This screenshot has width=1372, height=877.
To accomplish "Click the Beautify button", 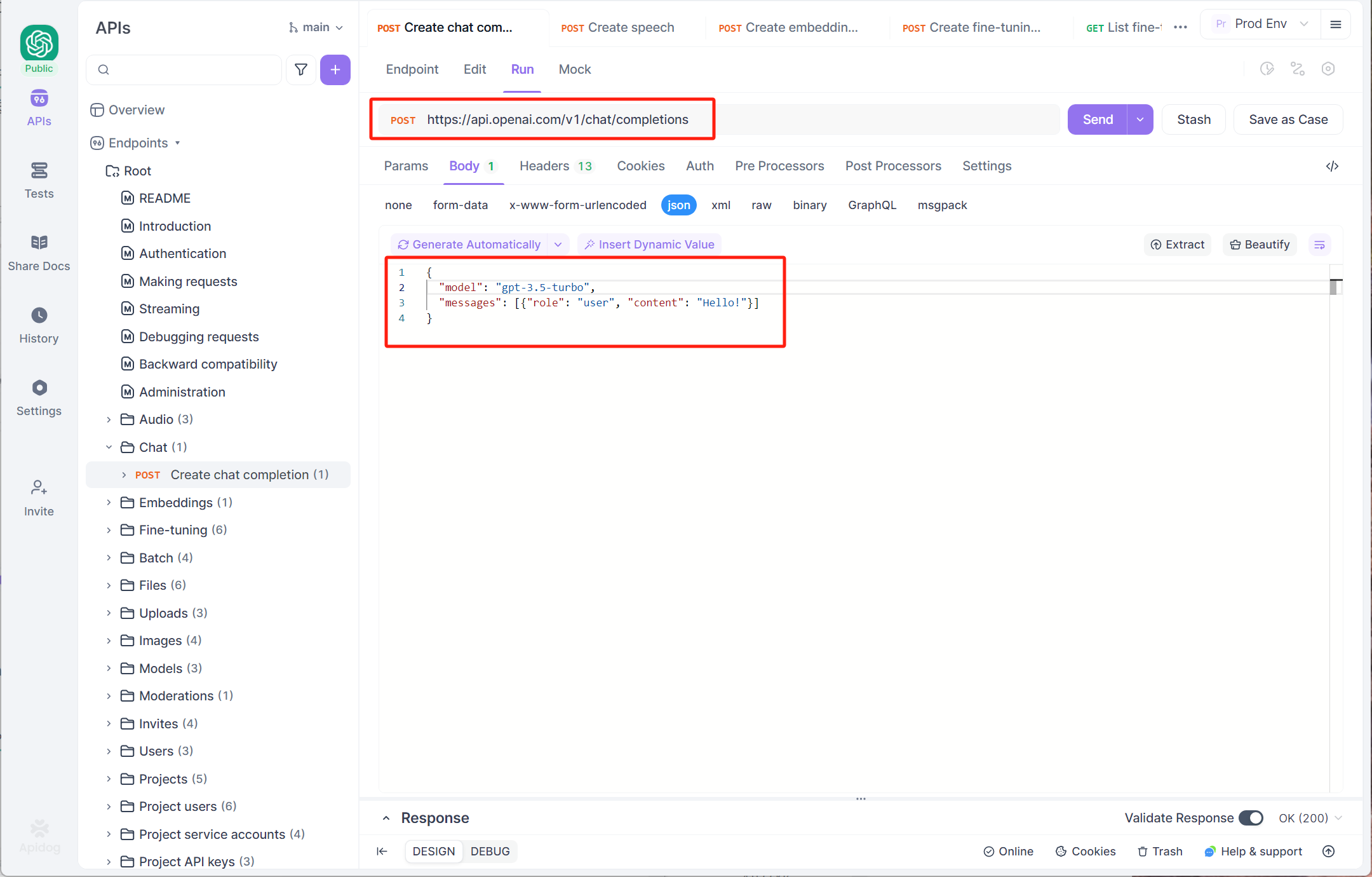I will click(x=1260, y=245).
